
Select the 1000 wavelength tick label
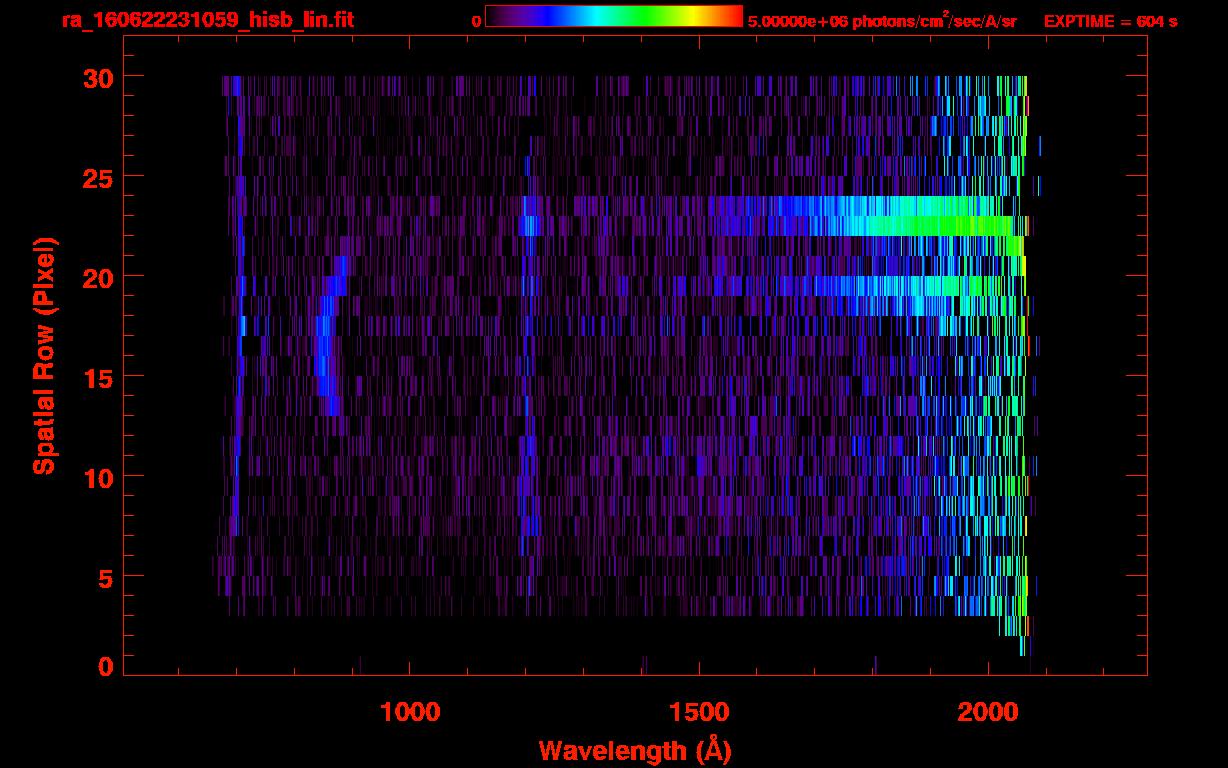(410, 712)
